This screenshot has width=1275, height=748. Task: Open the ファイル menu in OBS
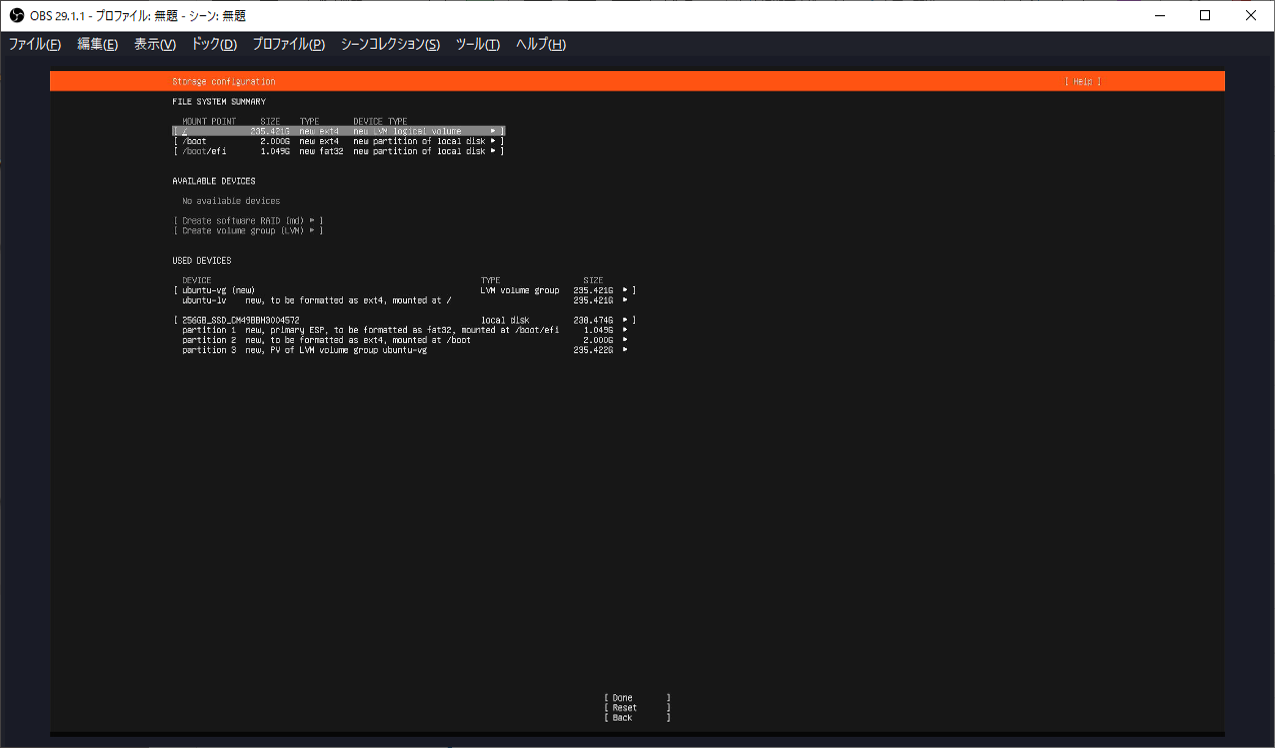click(34, 44)
